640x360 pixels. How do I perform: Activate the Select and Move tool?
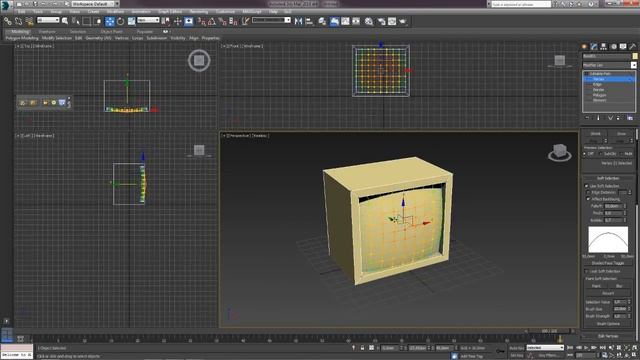click(110, 21)
